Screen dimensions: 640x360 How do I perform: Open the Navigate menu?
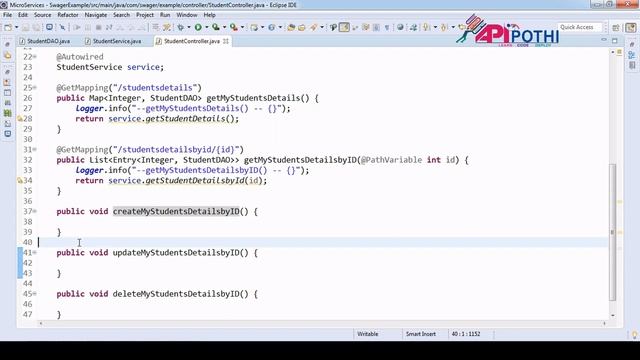(96, 15)
